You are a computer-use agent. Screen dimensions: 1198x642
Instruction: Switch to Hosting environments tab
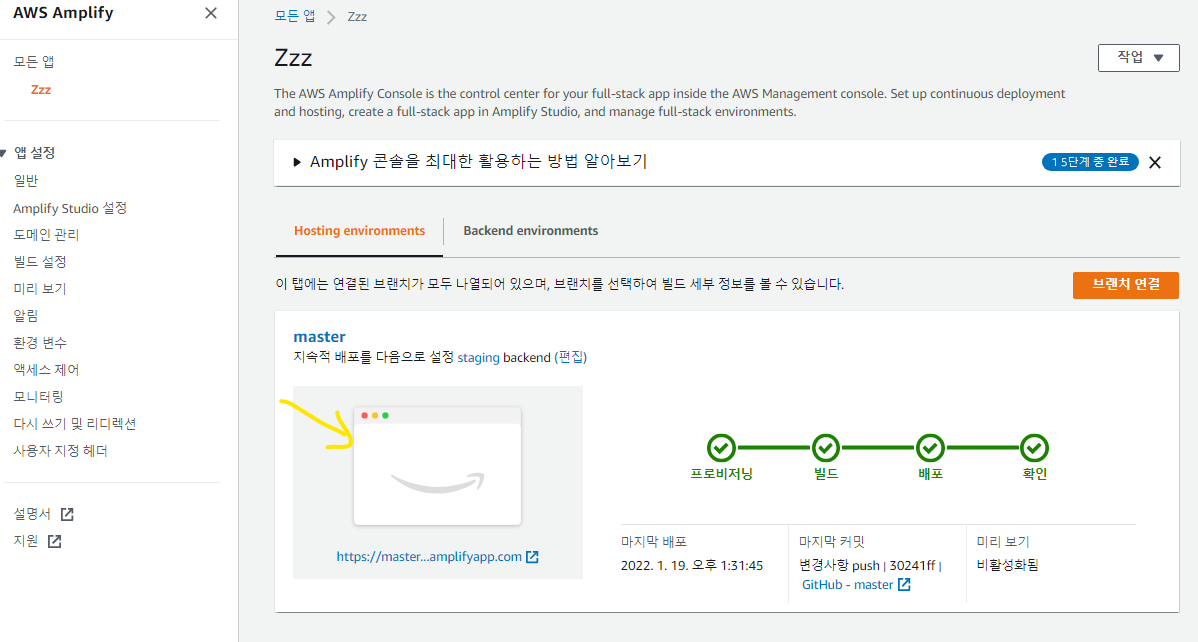coord(359,231)
